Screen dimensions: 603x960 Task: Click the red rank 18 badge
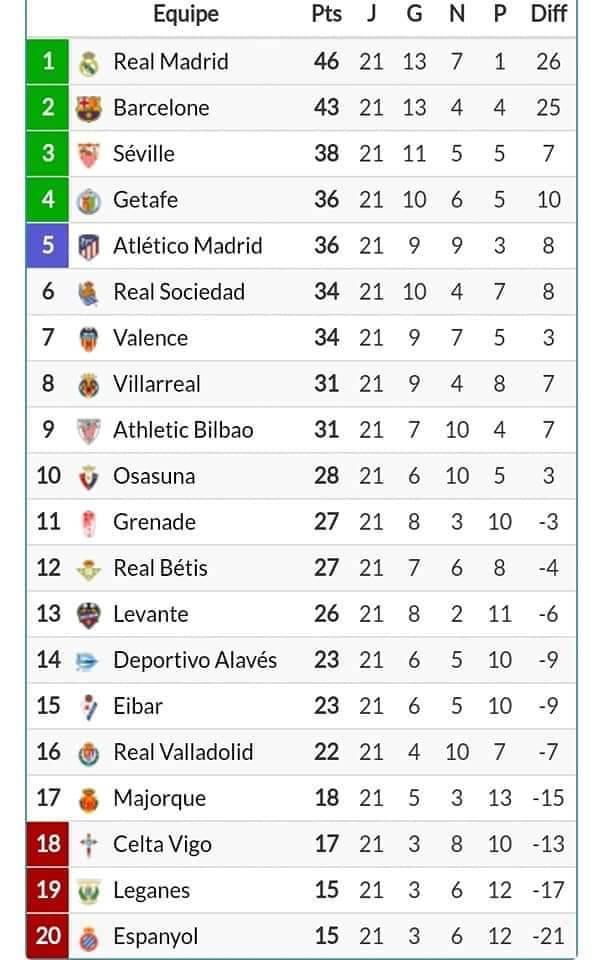[x=48, y=844]
